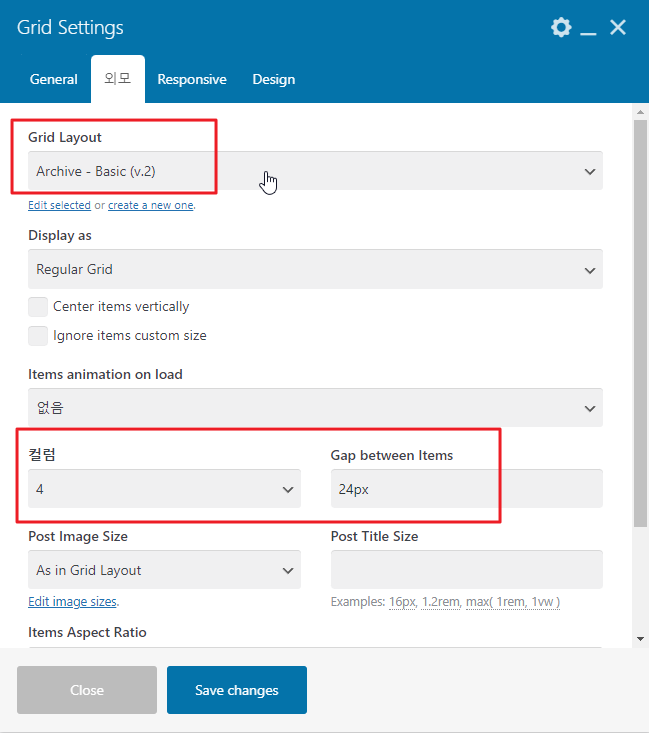Click the Edit selected link

(x=59, y=205)
